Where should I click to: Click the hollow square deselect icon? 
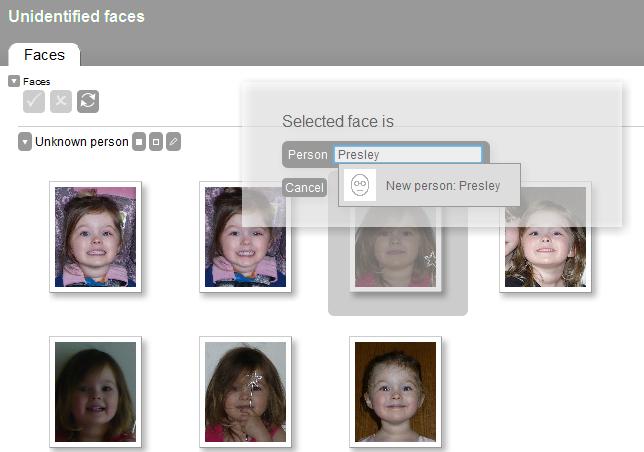click(x=156, y=142)
